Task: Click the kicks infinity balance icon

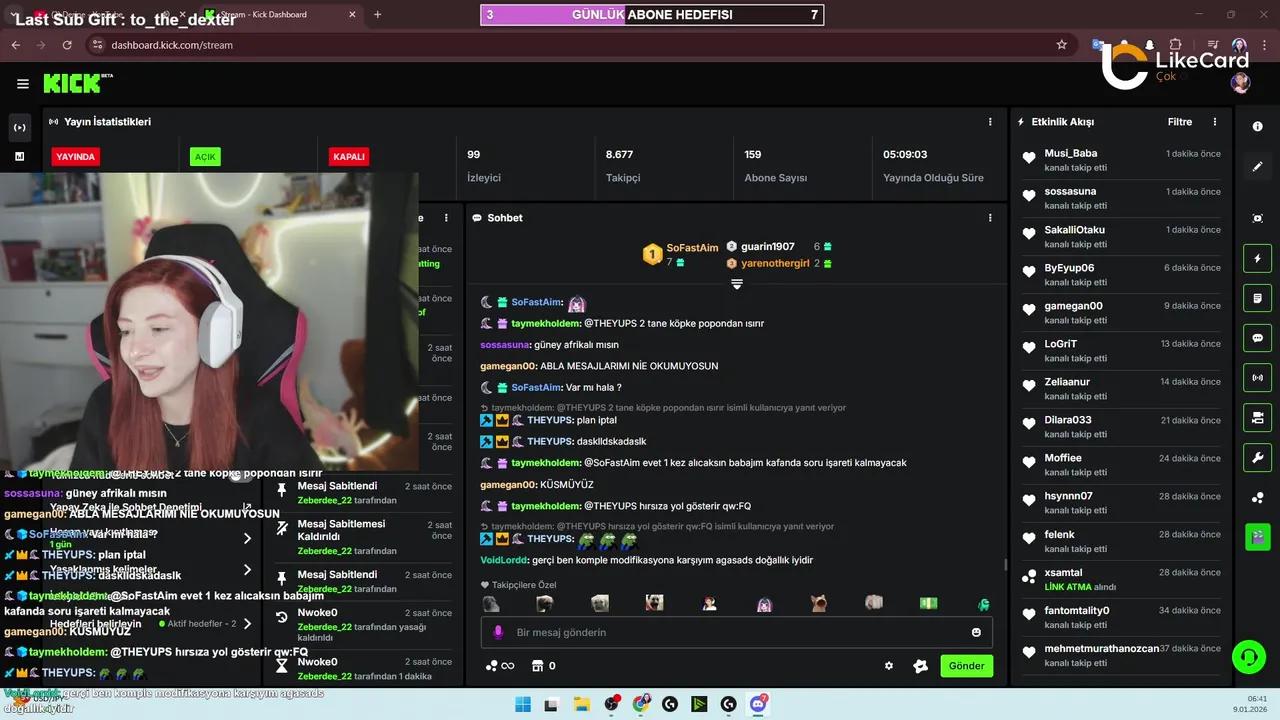Action: click(499, 666)
